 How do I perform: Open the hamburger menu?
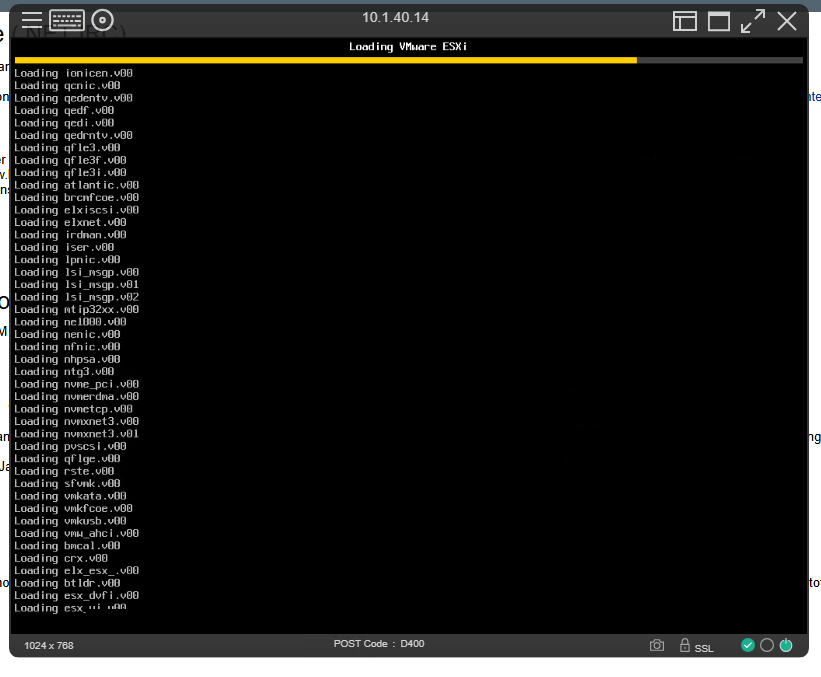[x=31, y=20]
